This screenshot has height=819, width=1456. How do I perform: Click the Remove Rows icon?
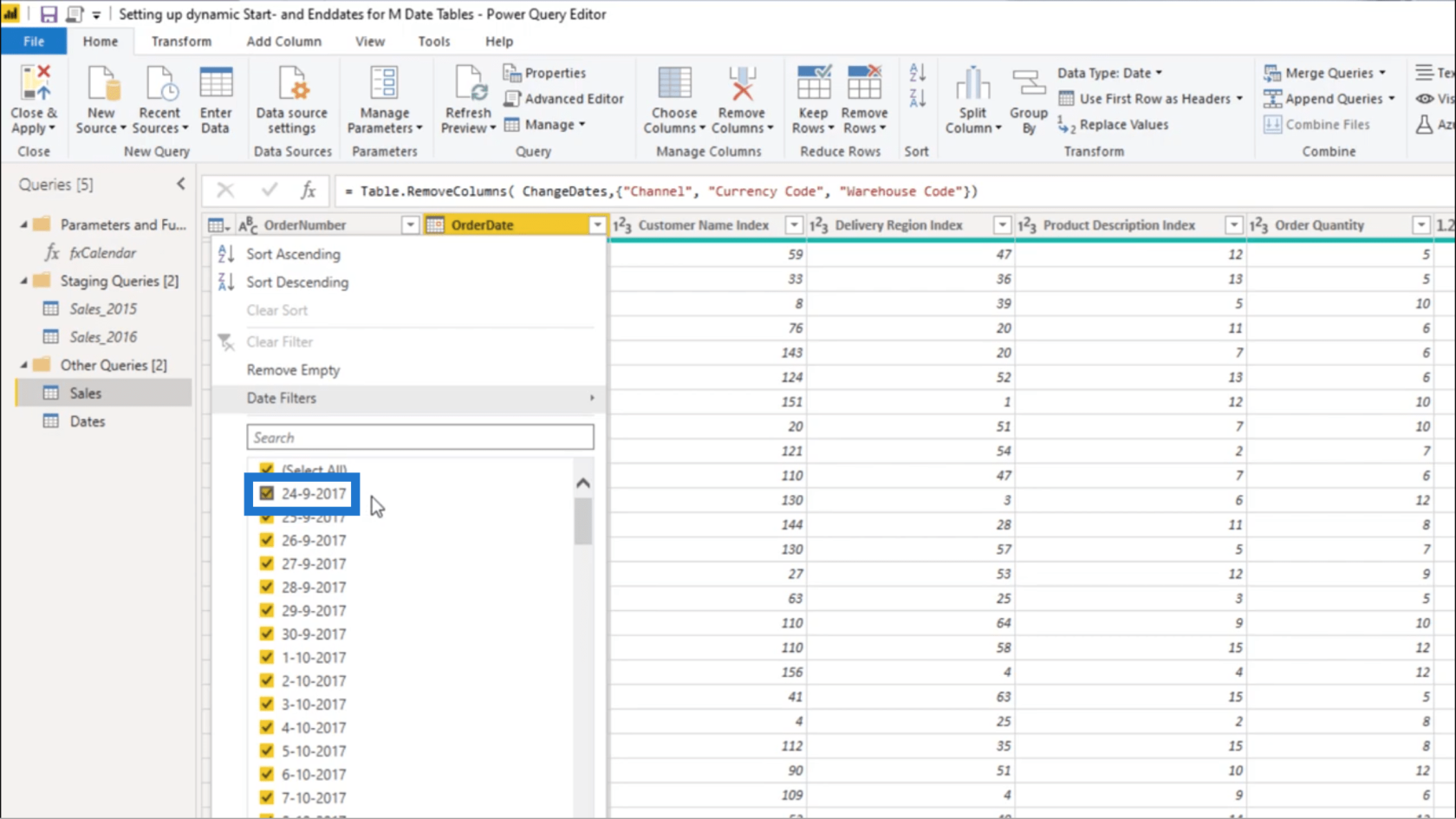864,83
